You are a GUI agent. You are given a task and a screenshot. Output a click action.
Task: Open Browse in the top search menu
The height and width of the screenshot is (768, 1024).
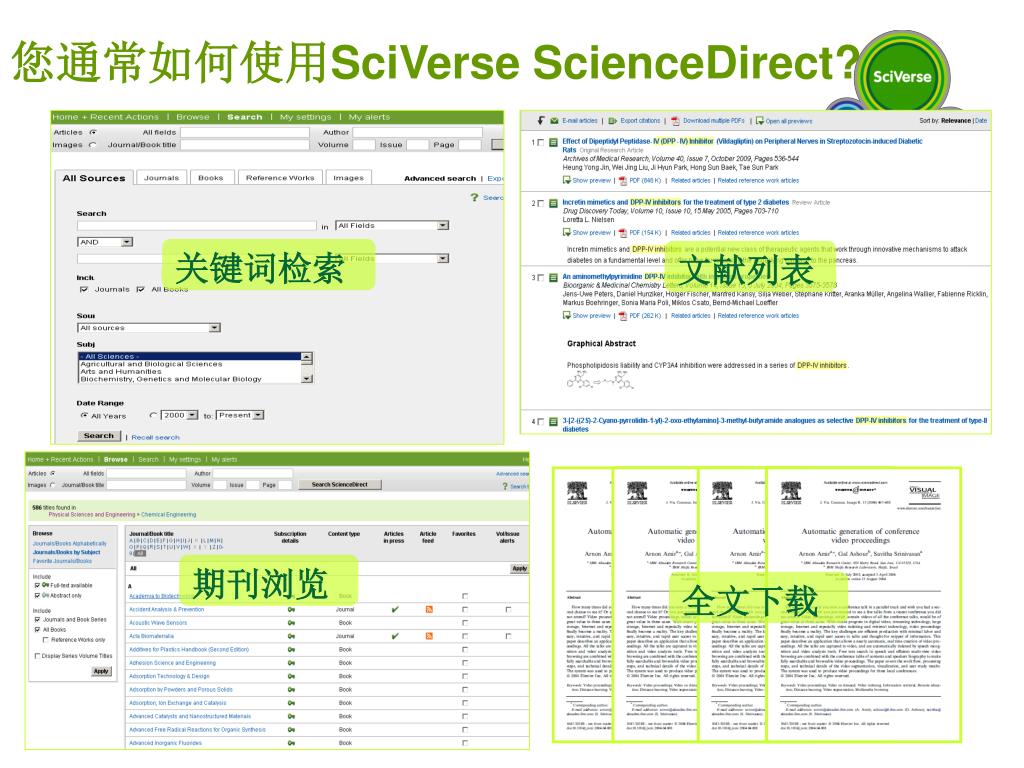coord(193,117)
